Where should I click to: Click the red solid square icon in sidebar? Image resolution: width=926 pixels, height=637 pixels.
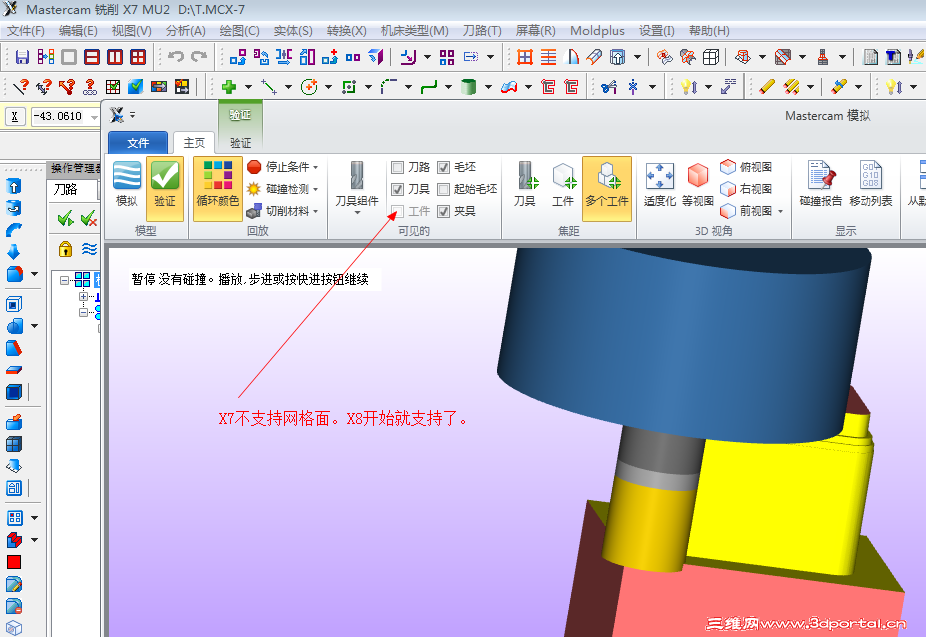(14, 562)
